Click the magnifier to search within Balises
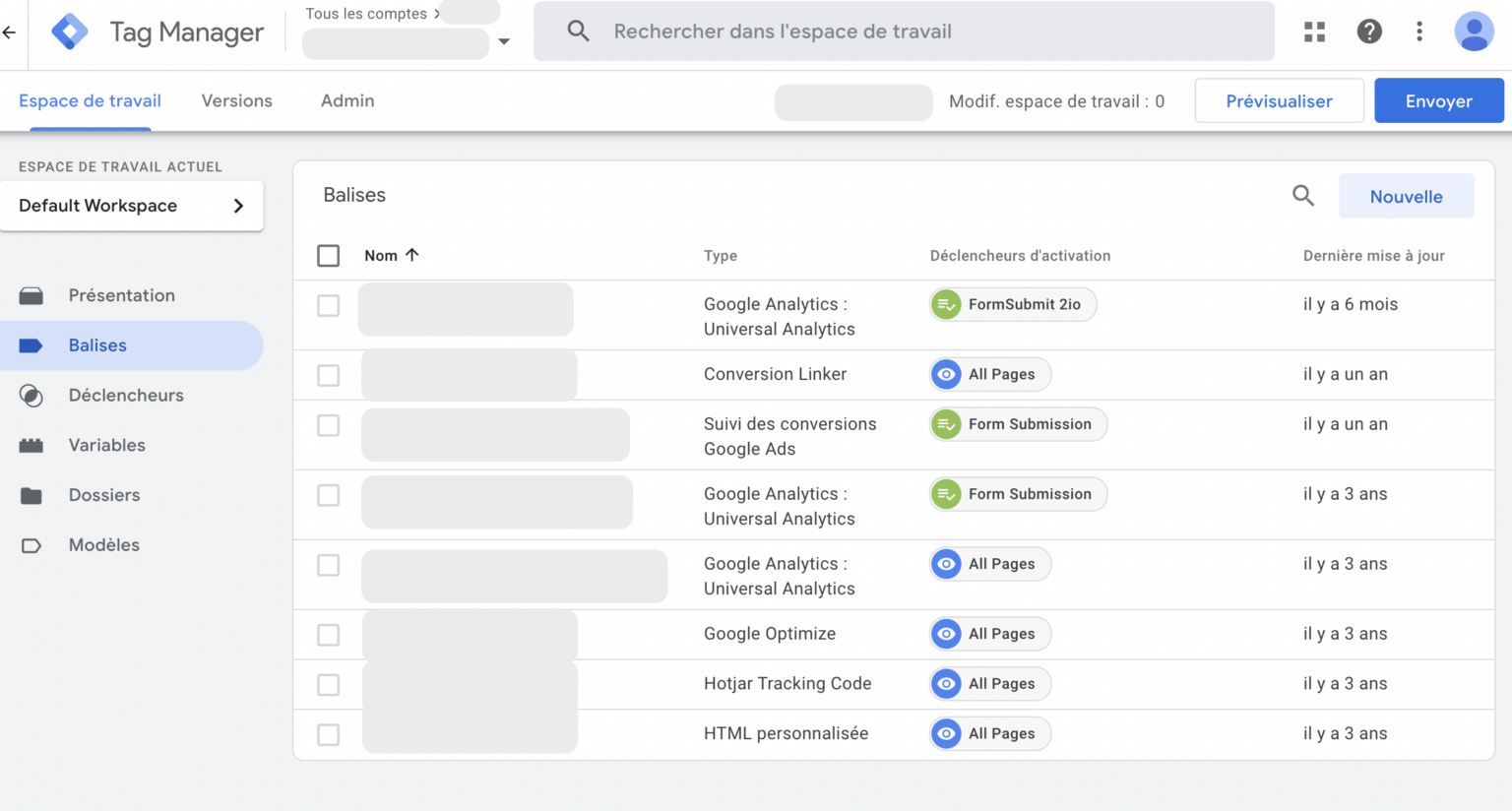 click(1303, 195)
